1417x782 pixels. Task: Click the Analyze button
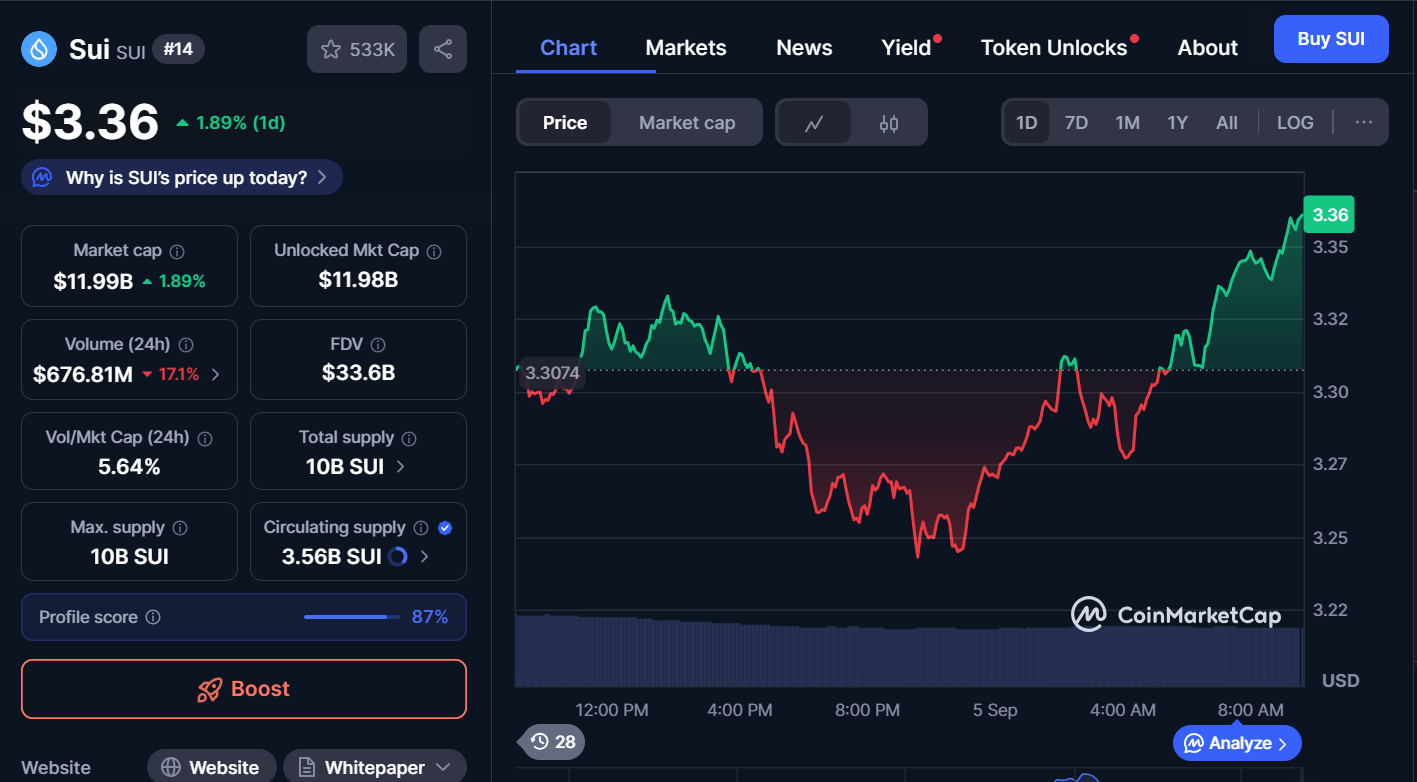pos(1237,743)
